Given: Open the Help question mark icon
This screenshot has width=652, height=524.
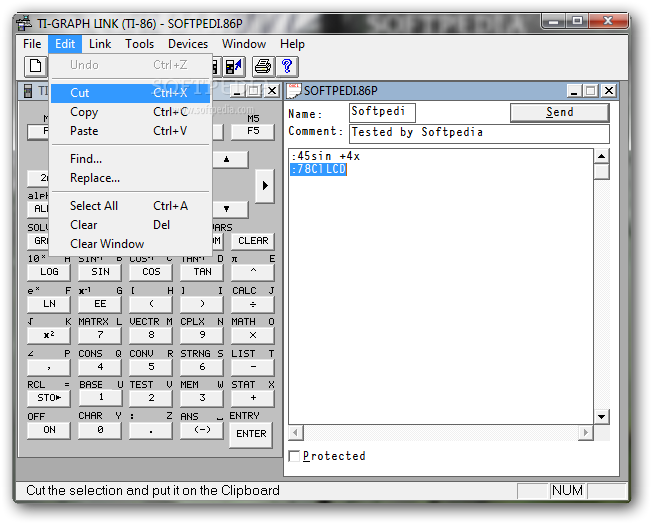Looking at the screenshot, I should [x=287, y=66].
